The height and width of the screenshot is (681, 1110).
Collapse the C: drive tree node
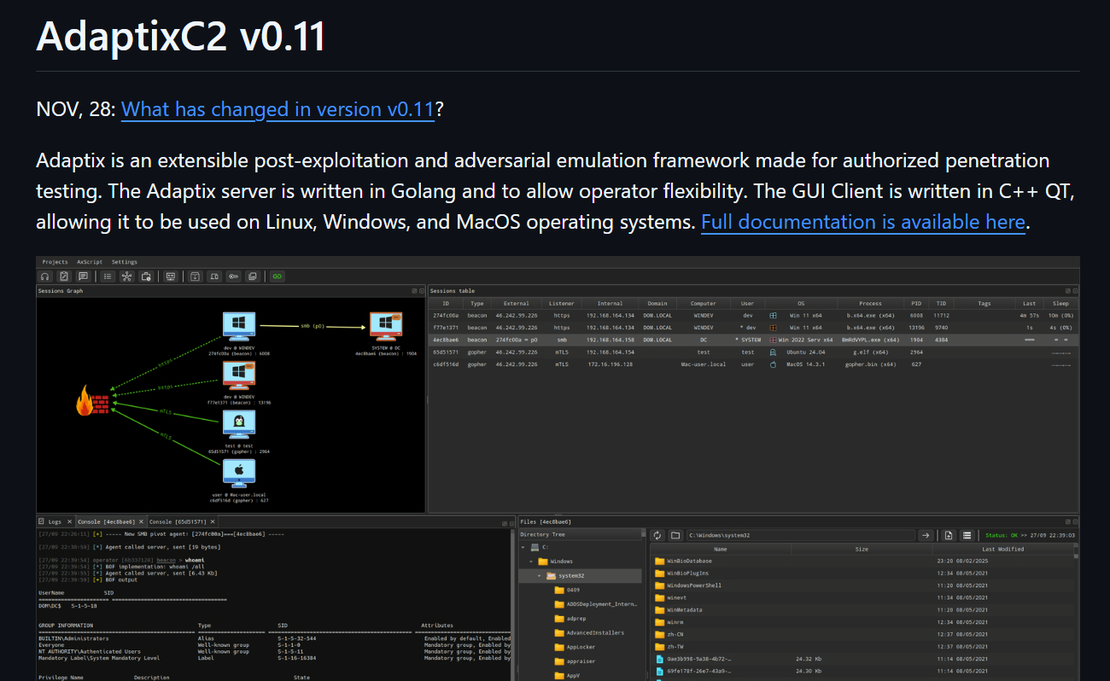point(522,548)
